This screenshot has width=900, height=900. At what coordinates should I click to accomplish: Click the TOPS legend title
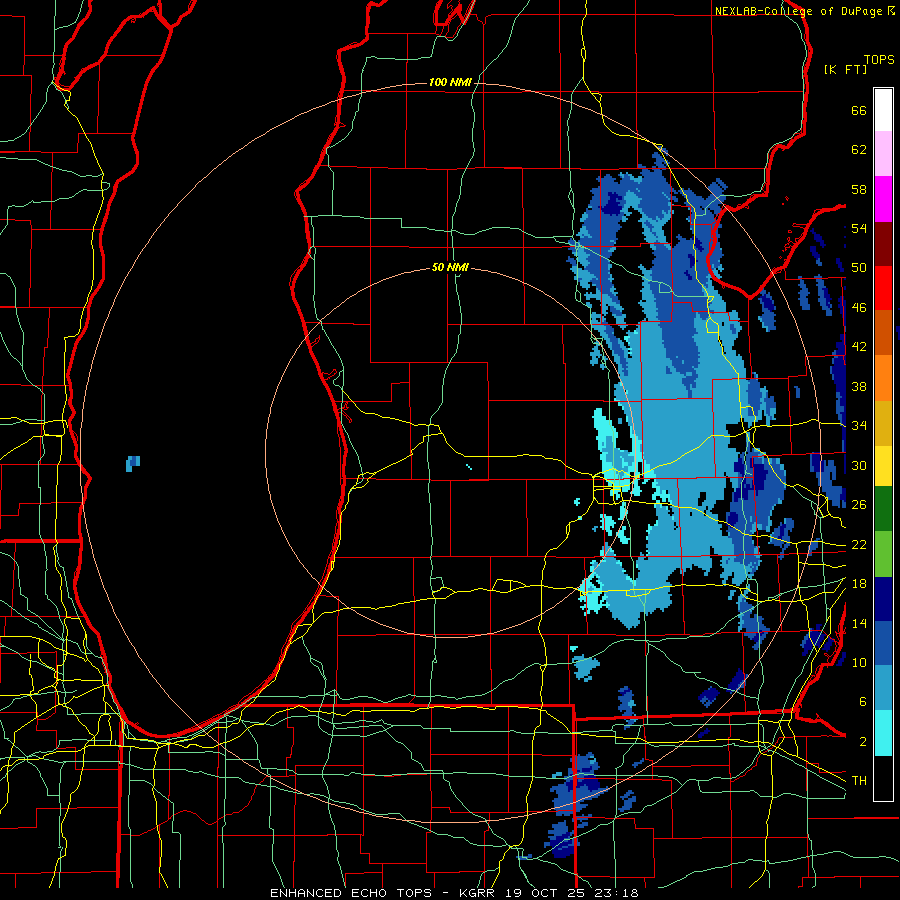pyautogui.click(x=879, y=60)
